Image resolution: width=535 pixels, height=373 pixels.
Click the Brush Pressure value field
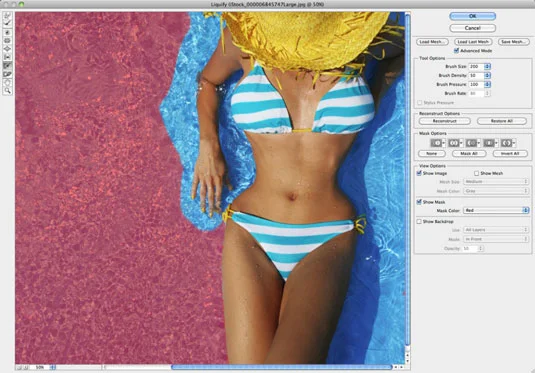[477, 84]
